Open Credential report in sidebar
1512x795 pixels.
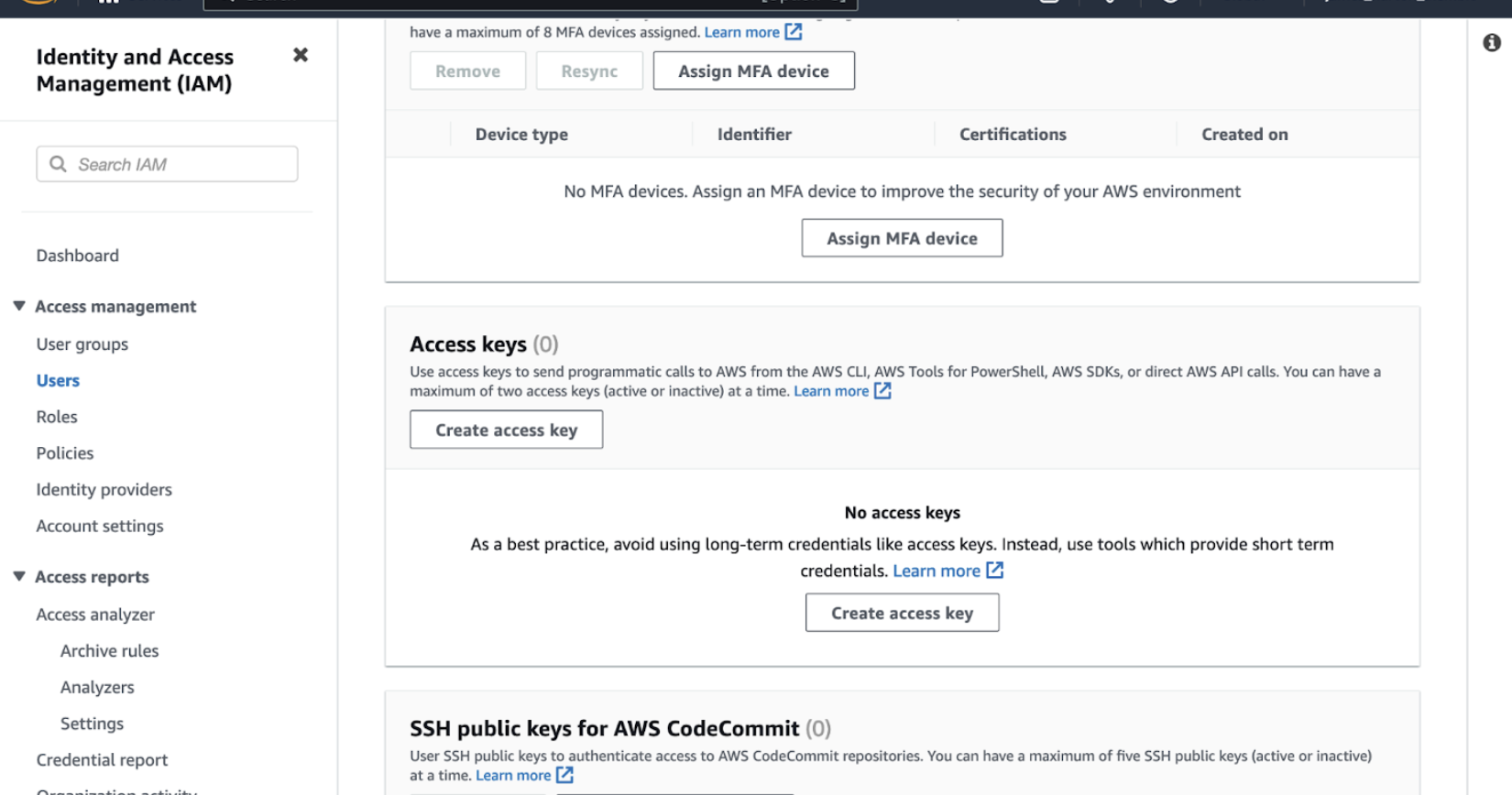point(102,760)
